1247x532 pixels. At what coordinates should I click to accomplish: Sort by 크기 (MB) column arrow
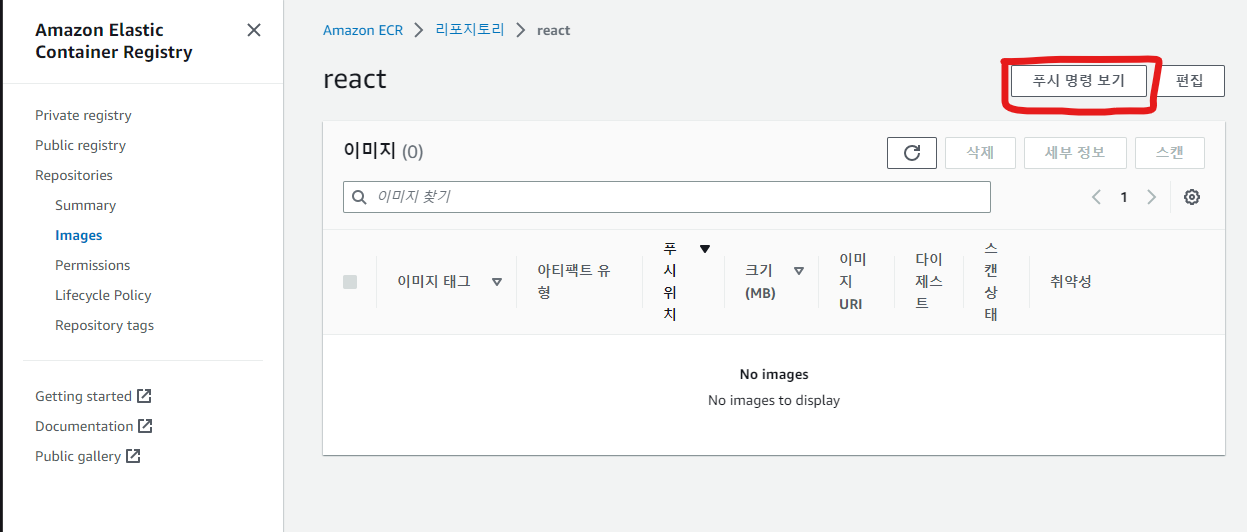coord(799,270)
